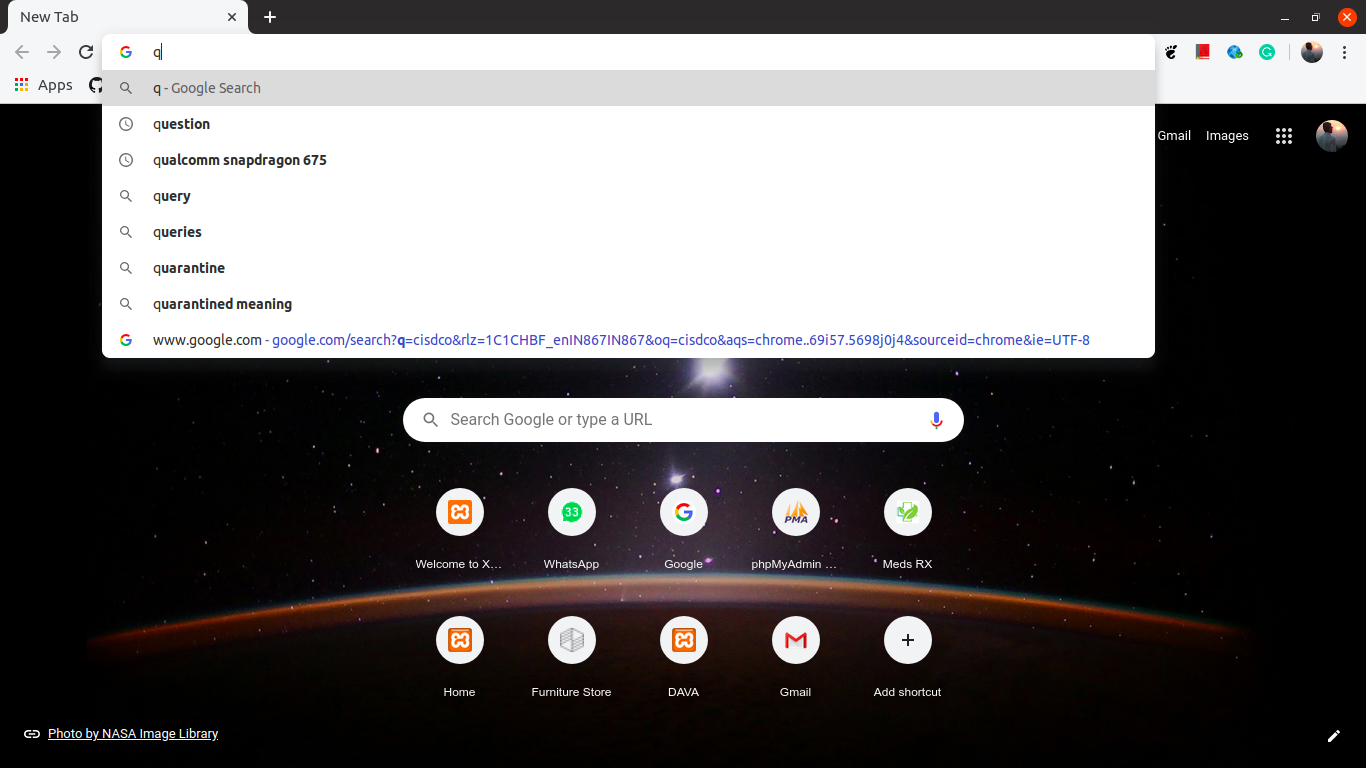Restore the Chrome window size
Viewport: 1366px width, 768px height.
pyautogui.click(x=1315, y=17)
